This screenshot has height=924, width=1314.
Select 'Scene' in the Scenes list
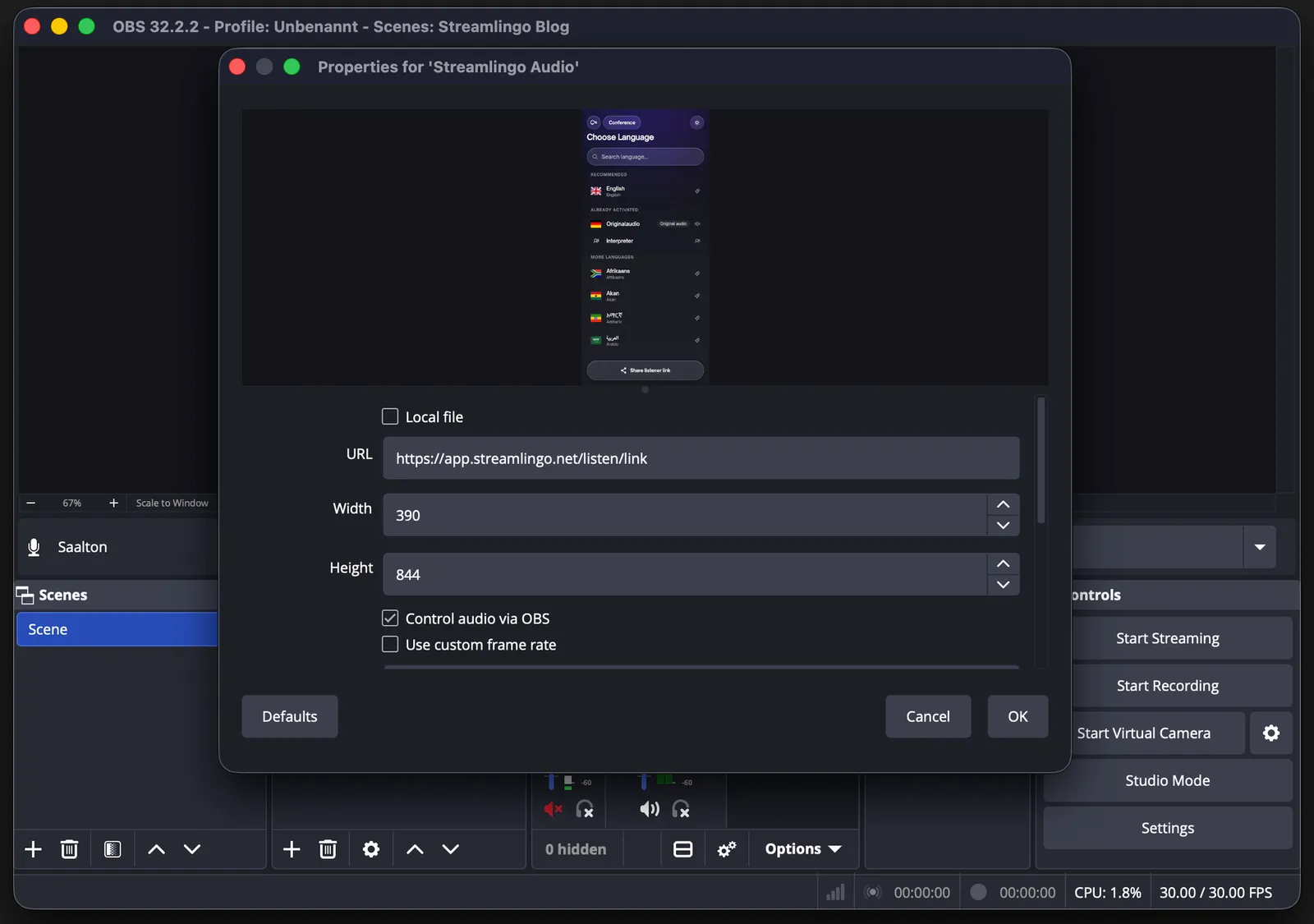[x=117, y=629]
